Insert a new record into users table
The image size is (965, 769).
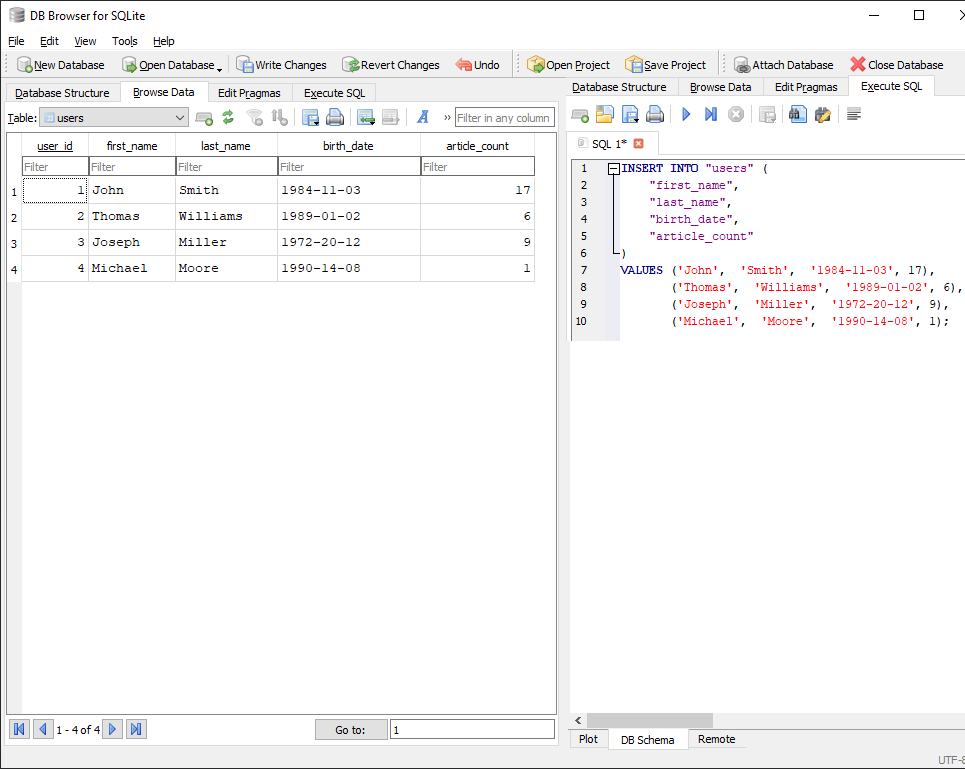coord(204,117)
